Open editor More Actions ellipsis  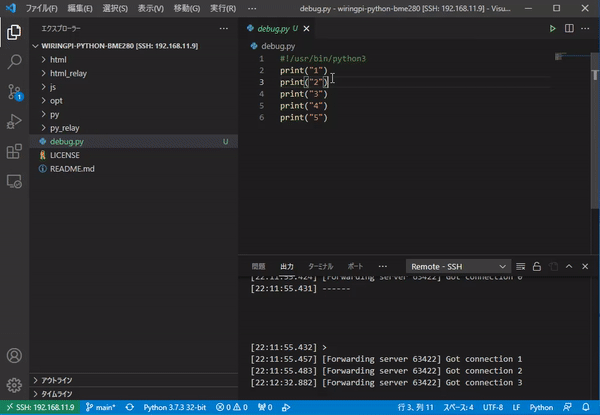click(585, 29)
